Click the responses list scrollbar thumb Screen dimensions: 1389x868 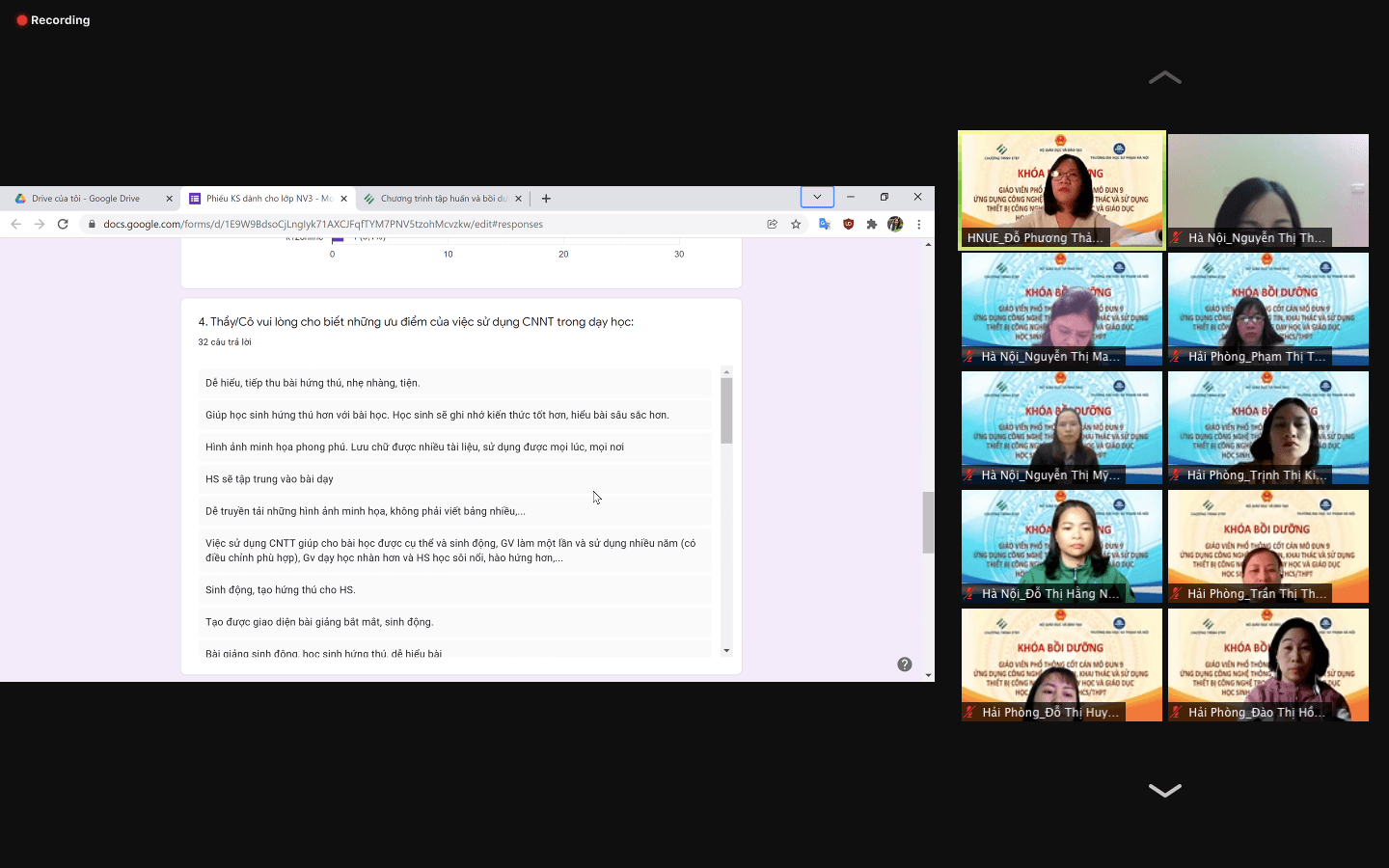[726, 410]
